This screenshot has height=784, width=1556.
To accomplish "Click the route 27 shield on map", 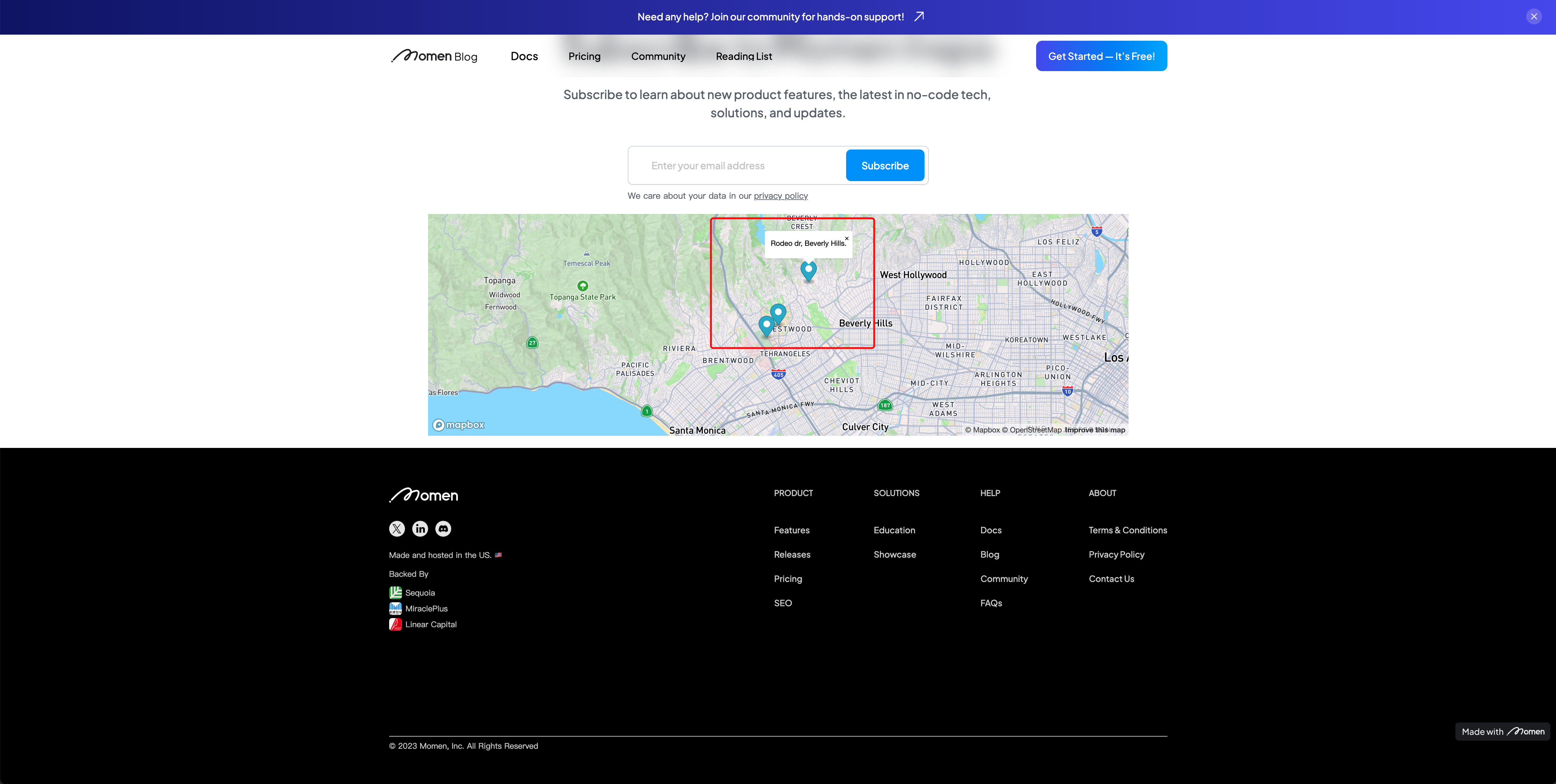I will (x=531, y=343).
